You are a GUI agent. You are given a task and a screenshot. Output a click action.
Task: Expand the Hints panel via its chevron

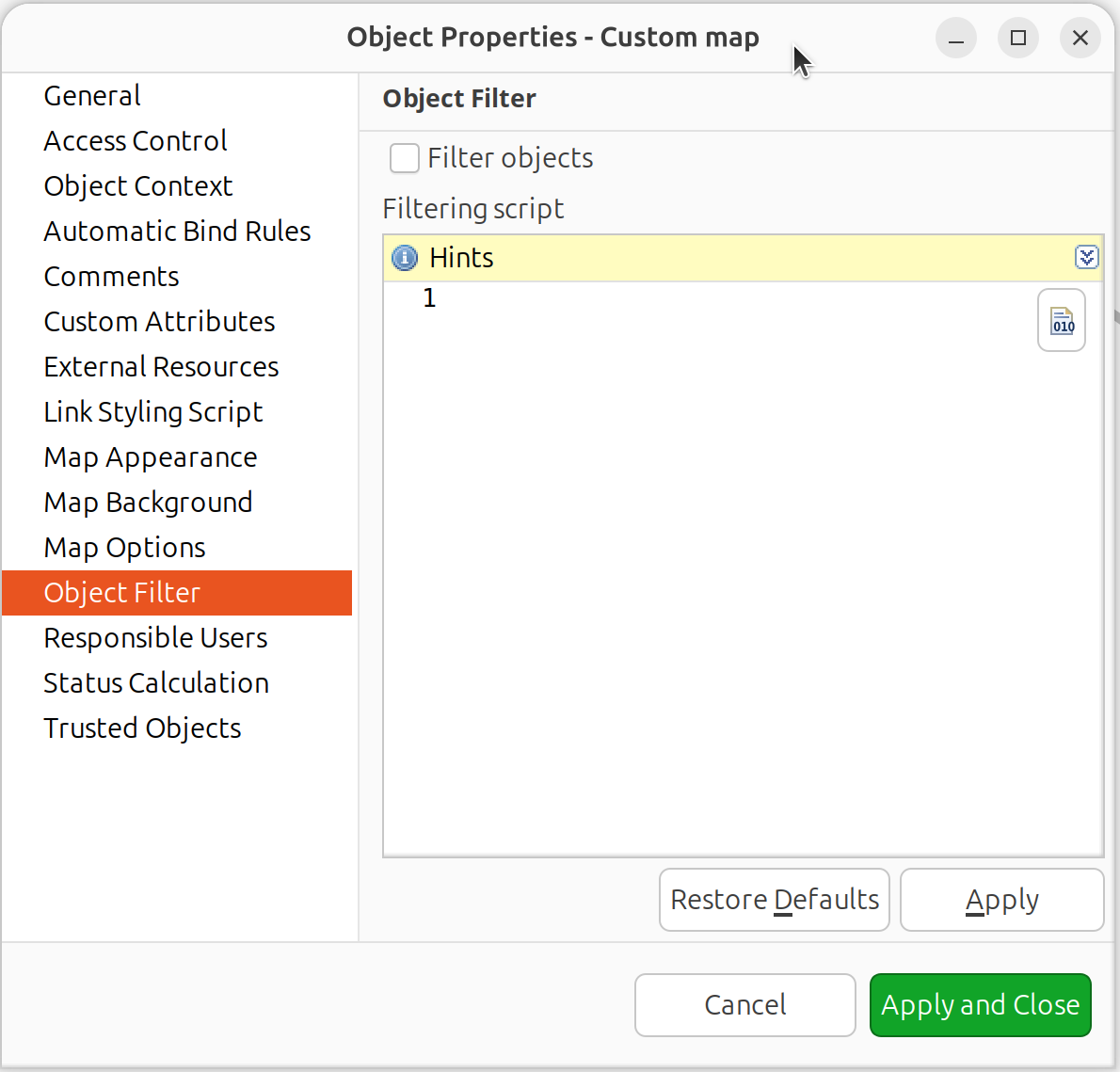1087,257
